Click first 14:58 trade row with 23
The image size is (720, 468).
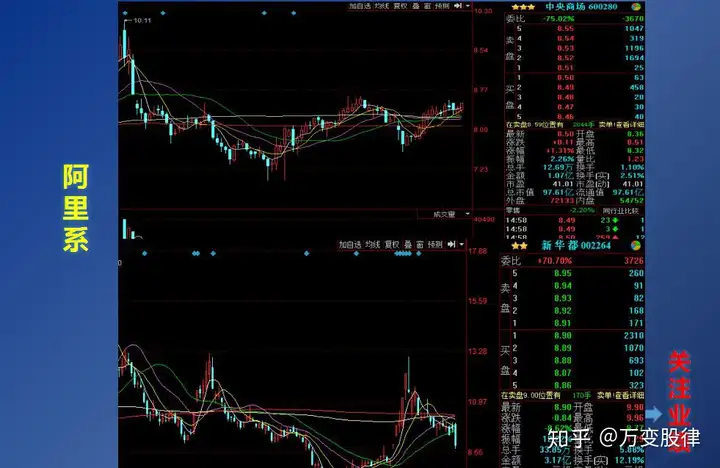coord(575,220)
